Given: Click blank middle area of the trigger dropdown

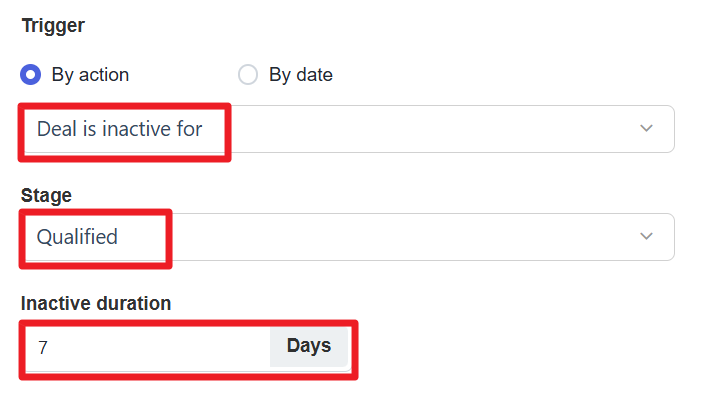Looking at the screenshot, I should pos(430,129).
